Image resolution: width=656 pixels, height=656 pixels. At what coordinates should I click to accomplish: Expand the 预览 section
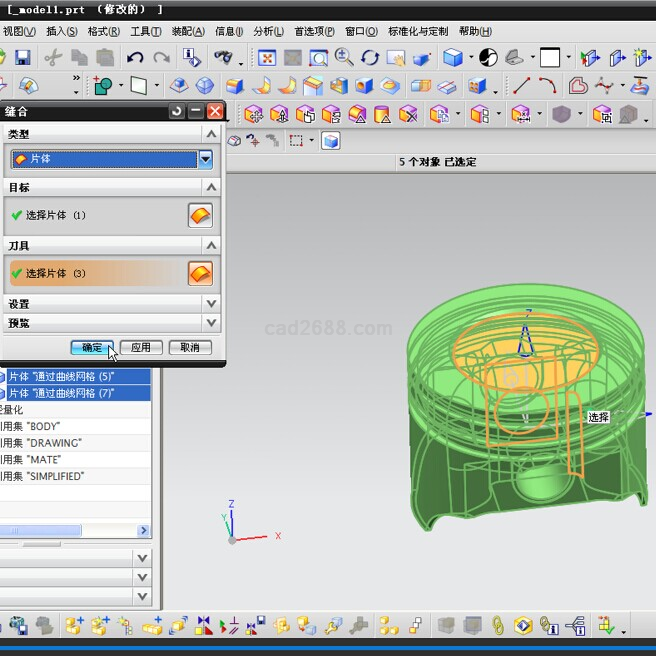210,323
